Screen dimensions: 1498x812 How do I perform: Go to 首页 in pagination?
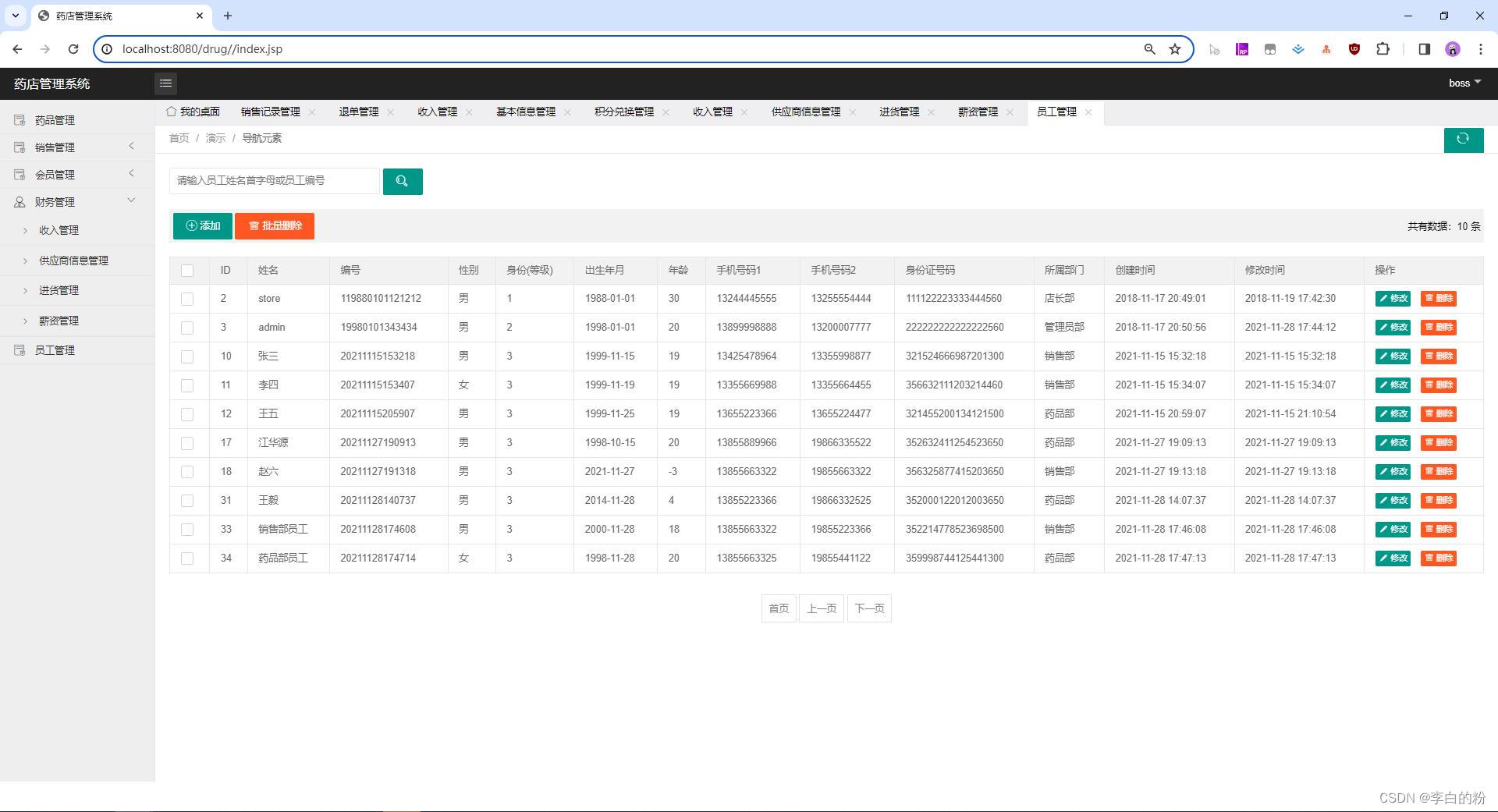779,608
